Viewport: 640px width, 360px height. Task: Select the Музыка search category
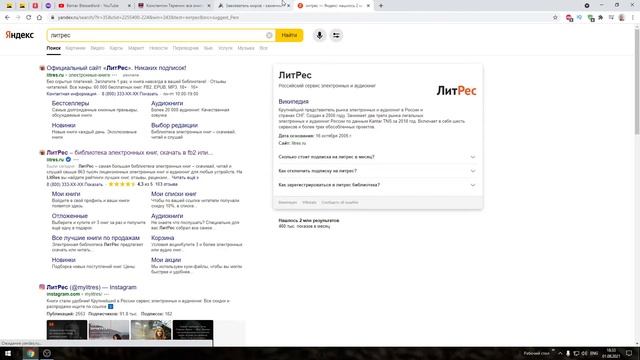(246, 48)
